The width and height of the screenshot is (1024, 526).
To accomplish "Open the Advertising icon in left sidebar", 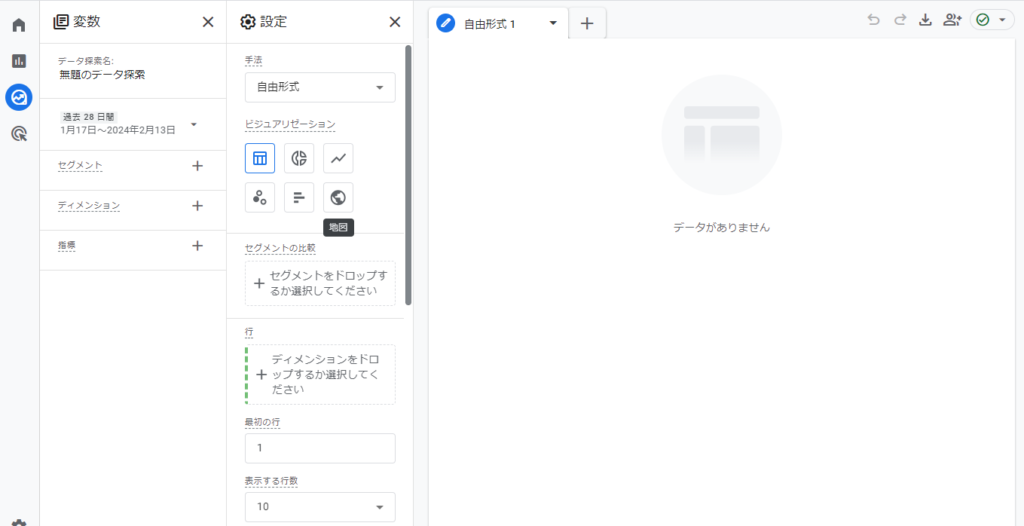I will tap(19, 133).
